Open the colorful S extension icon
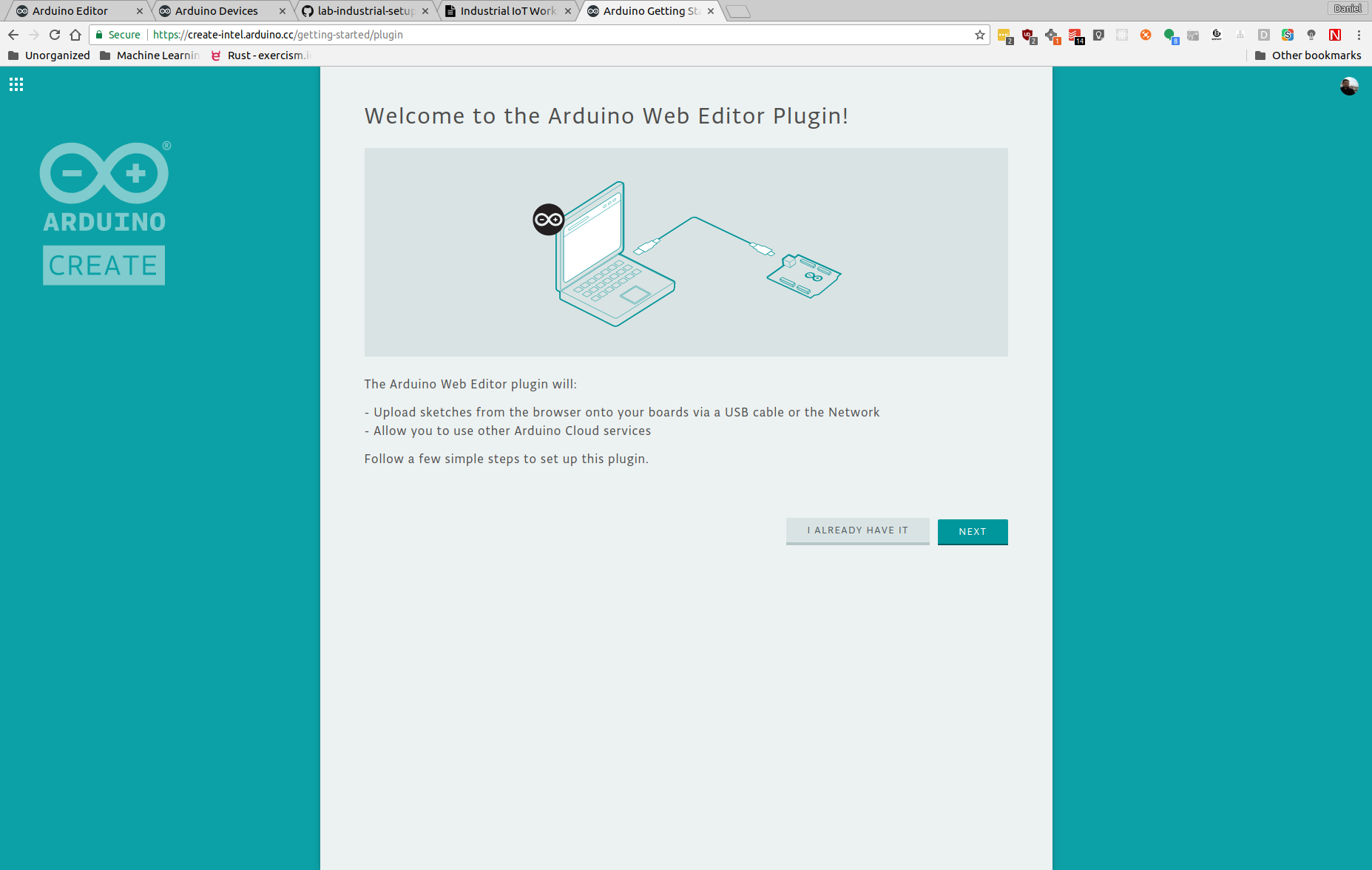The image size is (1372, 870). (1288, 35)
